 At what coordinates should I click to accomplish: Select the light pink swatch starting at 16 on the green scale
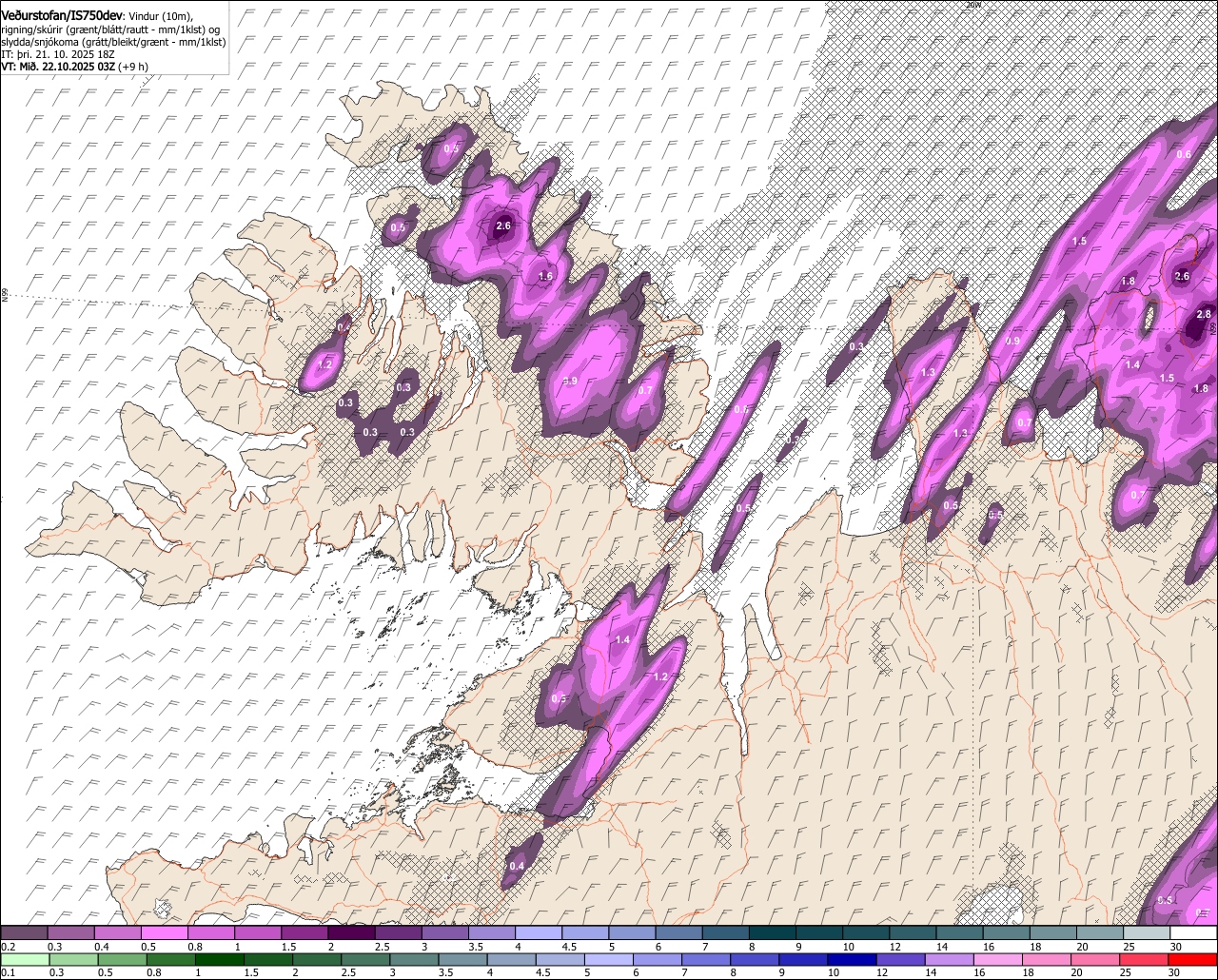(x=999, y=959)
